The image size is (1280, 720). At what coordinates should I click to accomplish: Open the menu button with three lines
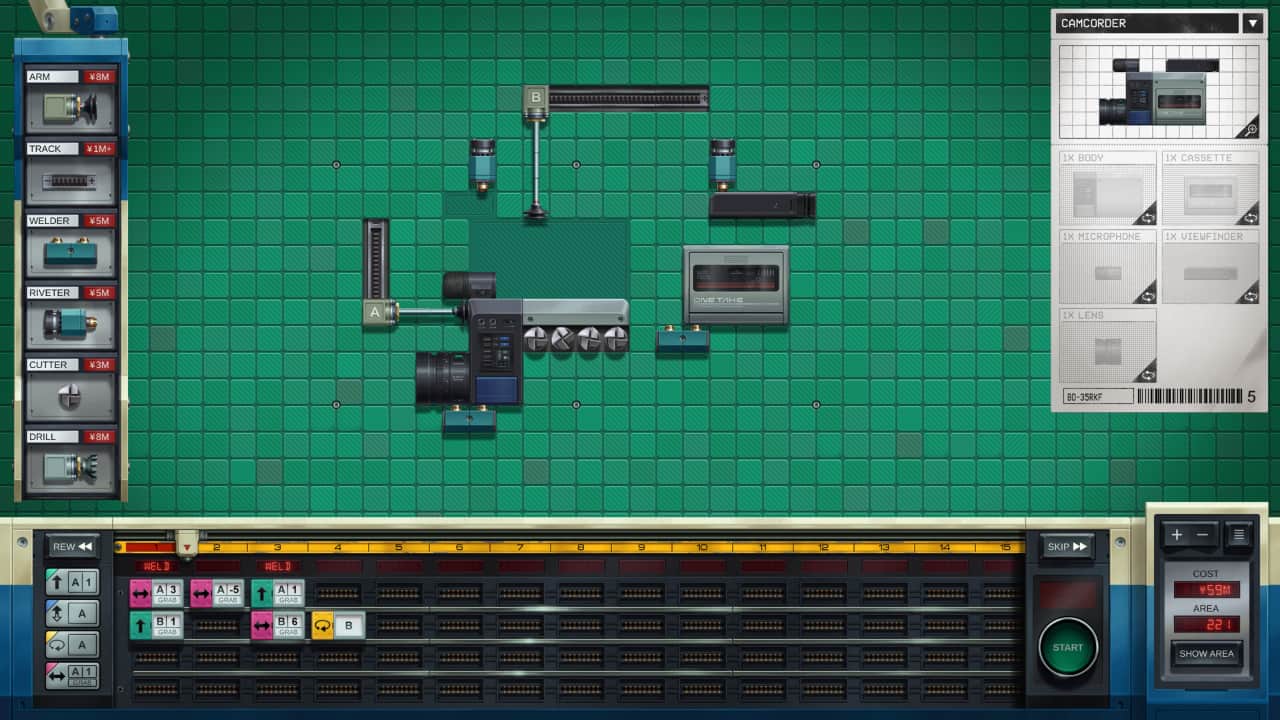tap(1238, 535)
